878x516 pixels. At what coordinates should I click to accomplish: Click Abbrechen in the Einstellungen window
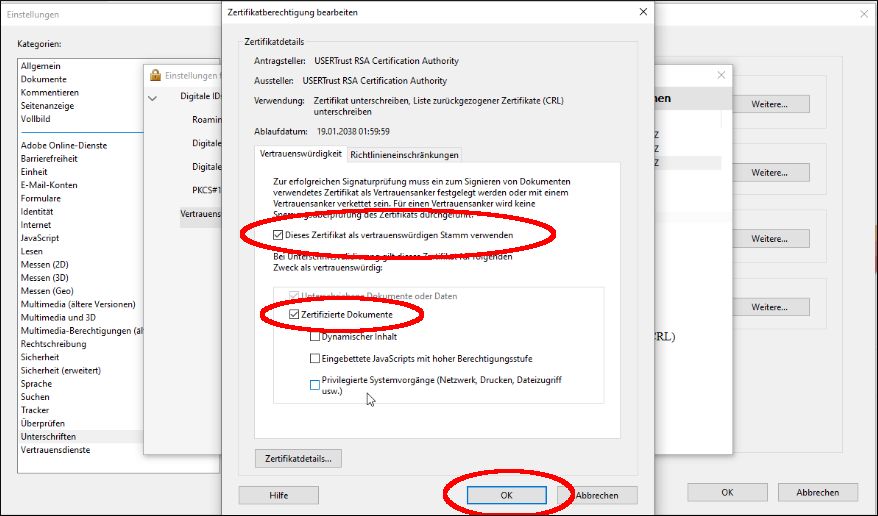tap(818, 492)
